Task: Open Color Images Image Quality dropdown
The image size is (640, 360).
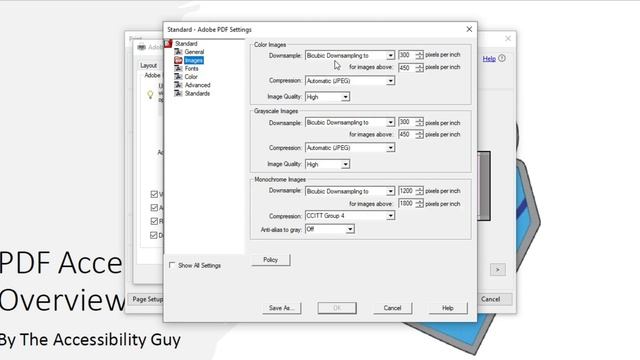Action: [x=327, y=97]
